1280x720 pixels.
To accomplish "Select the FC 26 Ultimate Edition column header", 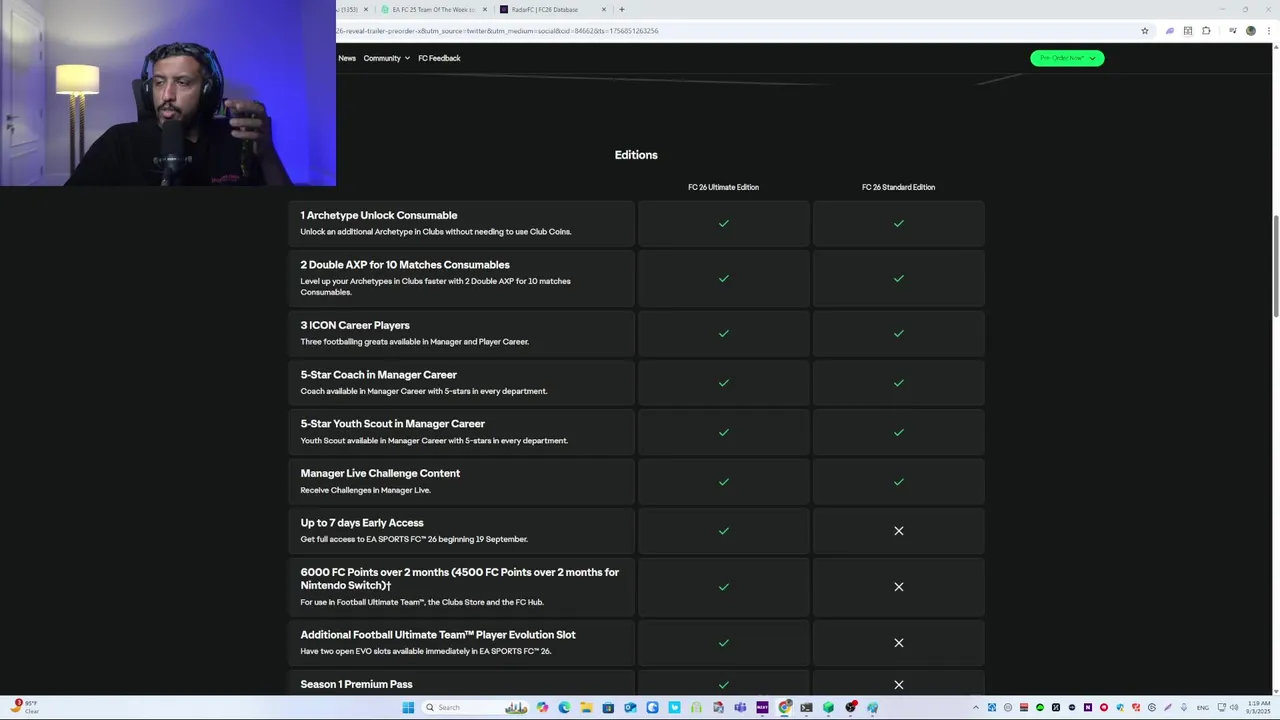I will (x=723, y=187).
